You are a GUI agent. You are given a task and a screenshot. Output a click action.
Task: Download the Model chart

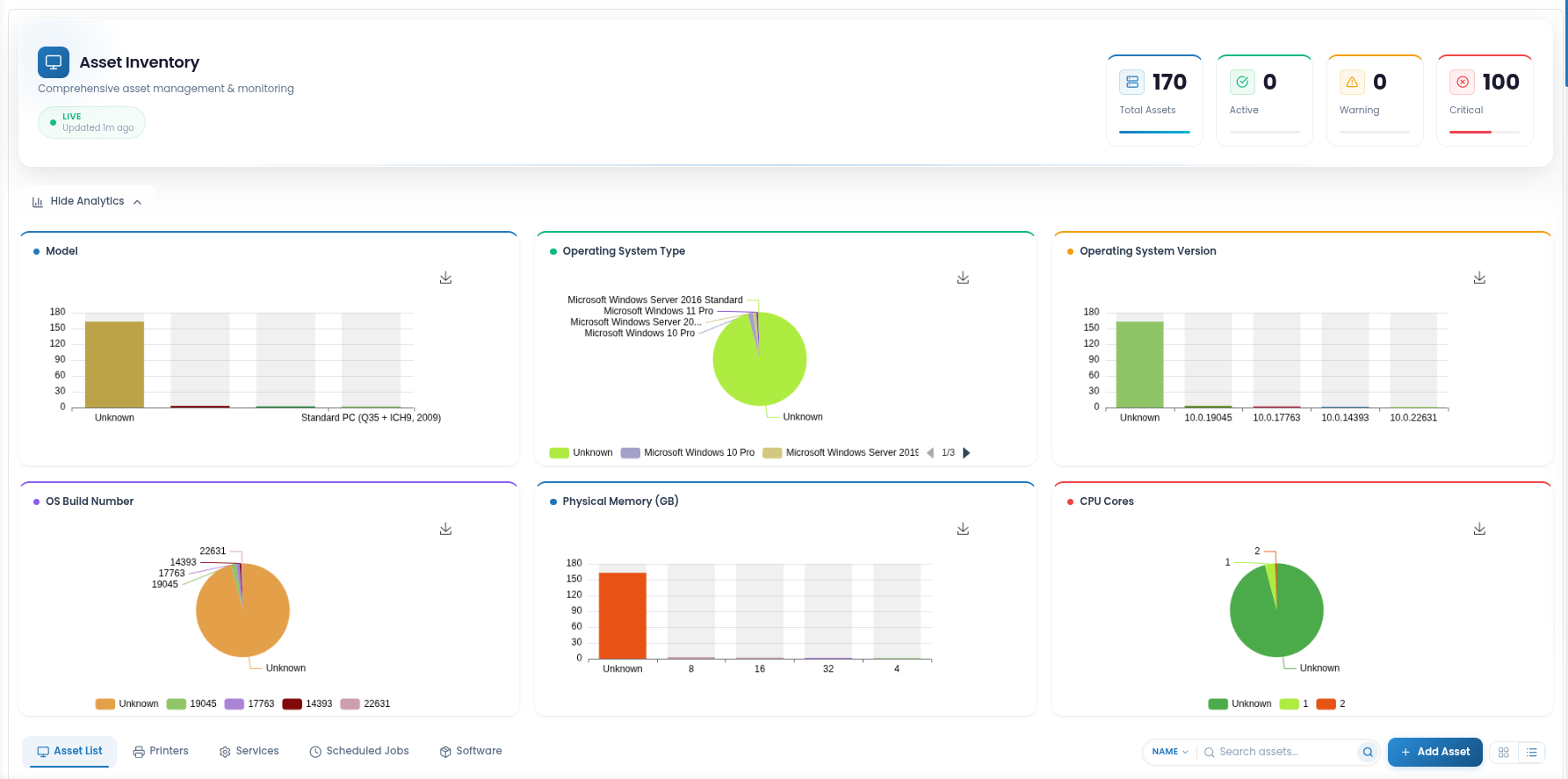(x=445, y=278)
